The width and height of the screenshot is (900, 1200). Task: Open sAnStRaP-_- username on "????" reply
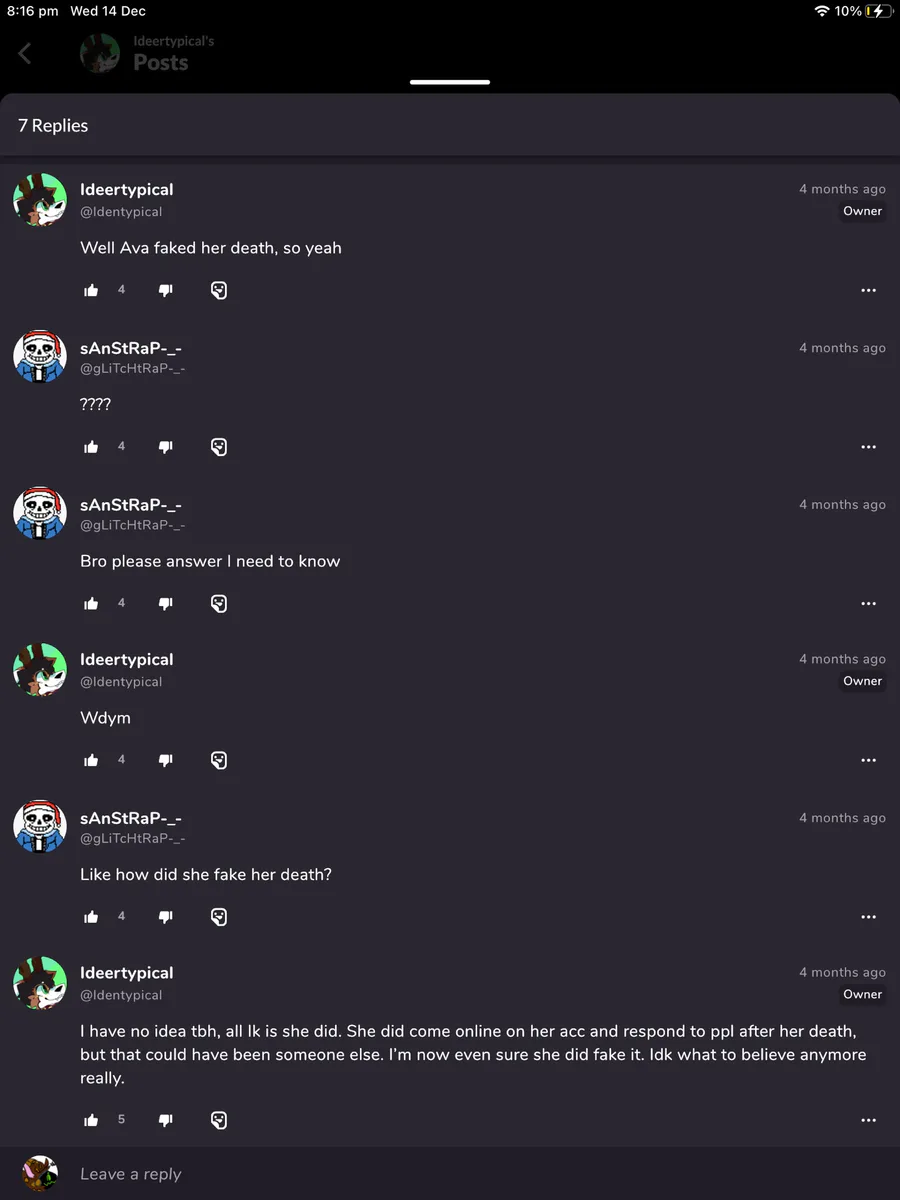(131, 348)
